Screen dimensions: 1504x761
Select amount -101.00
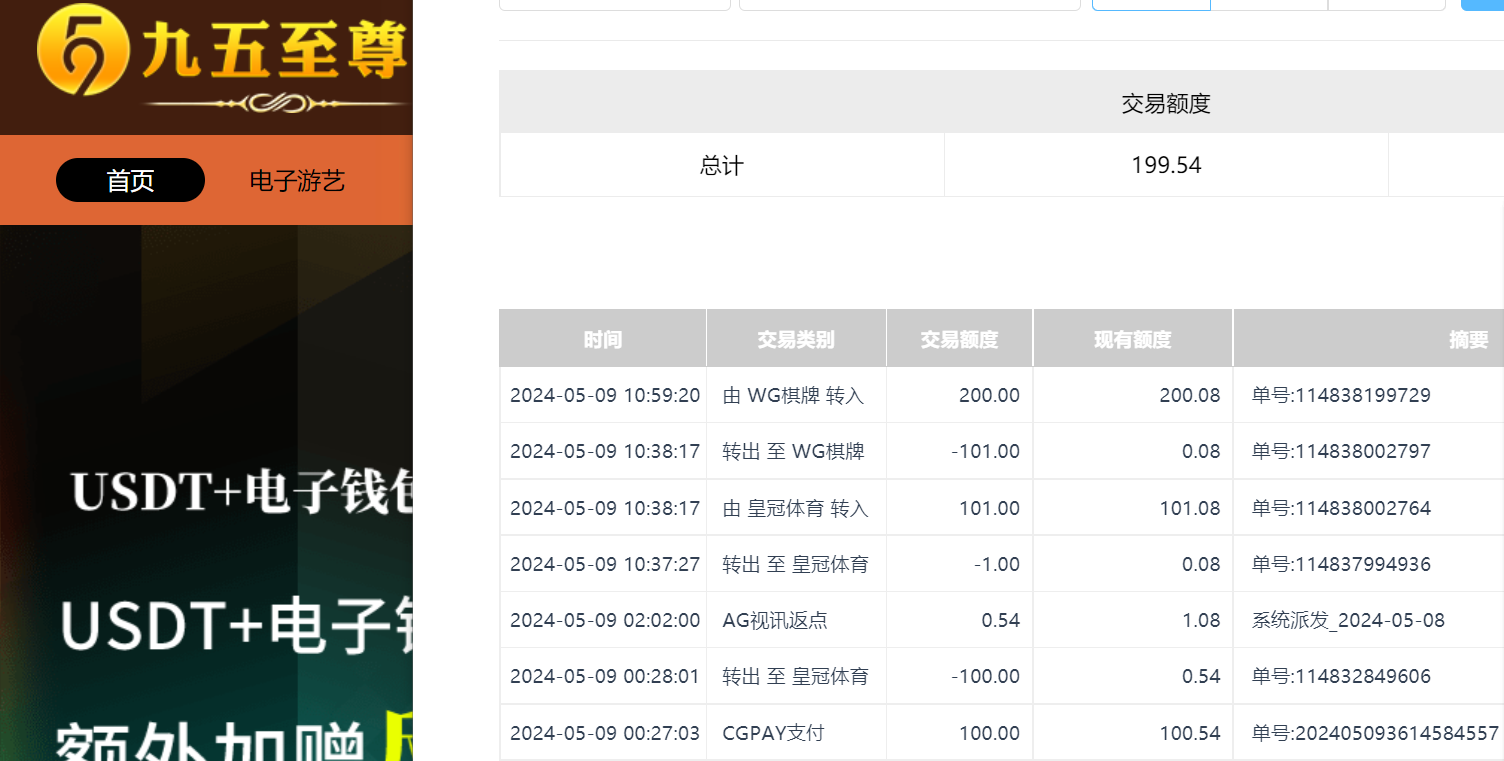point(986,451)
